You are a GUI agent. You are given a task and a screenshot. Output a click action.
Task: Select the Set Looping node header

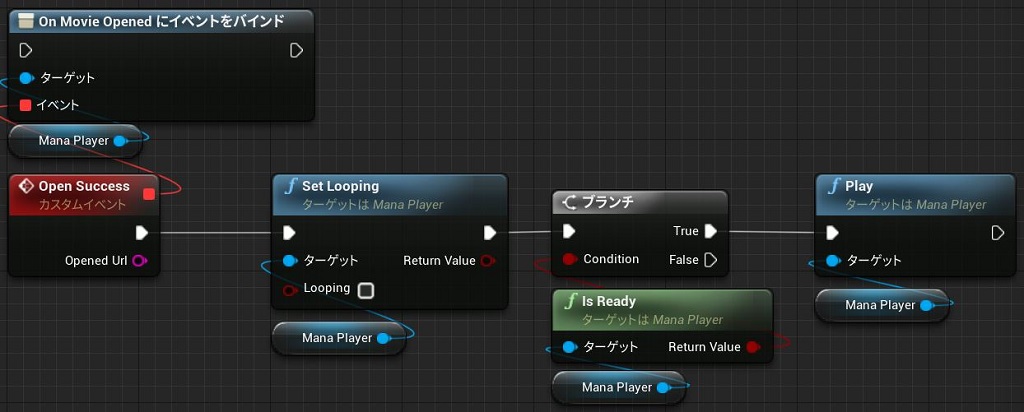(x=389, y=195)
